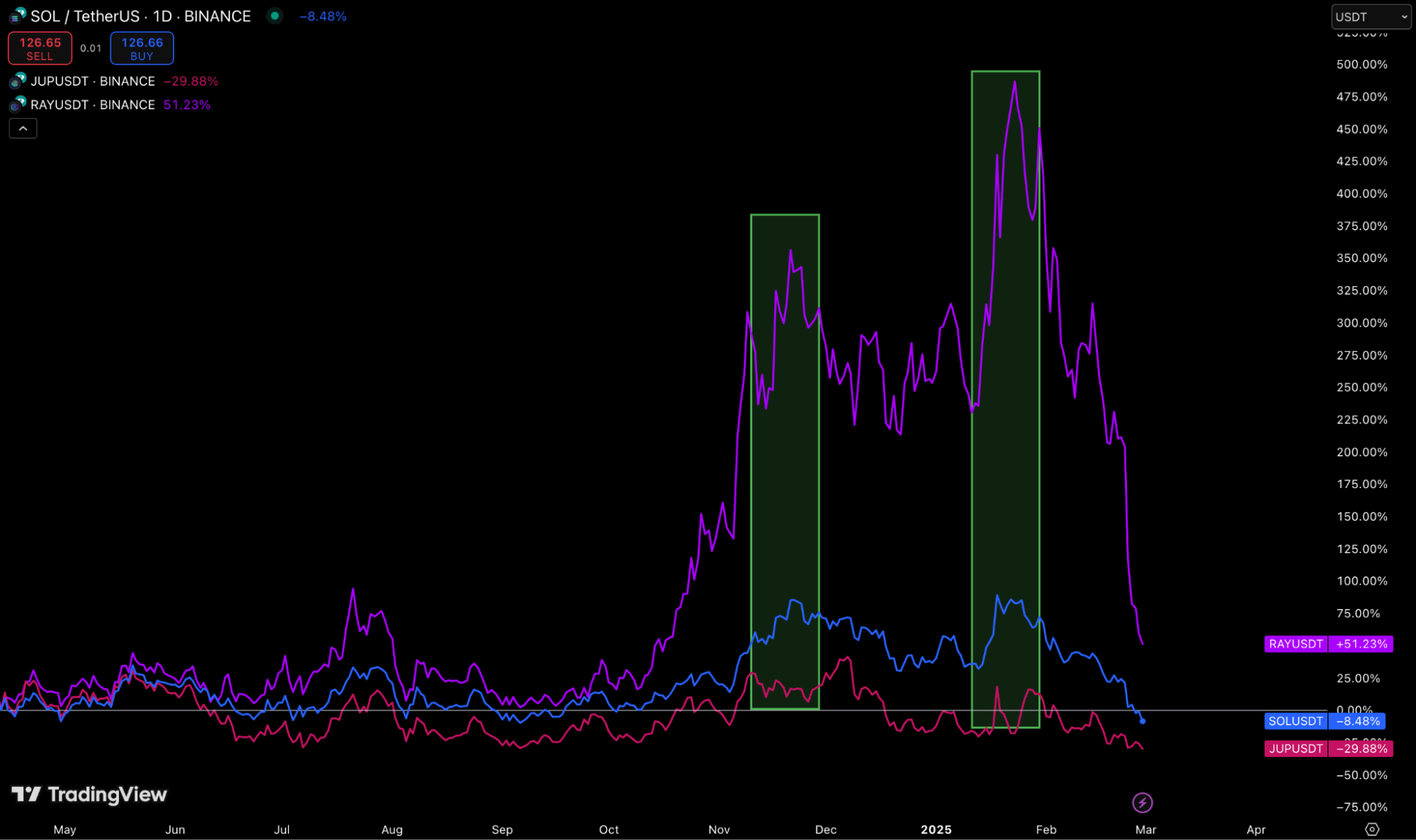Click the blue 126.66 BUY button

[142, 48]
